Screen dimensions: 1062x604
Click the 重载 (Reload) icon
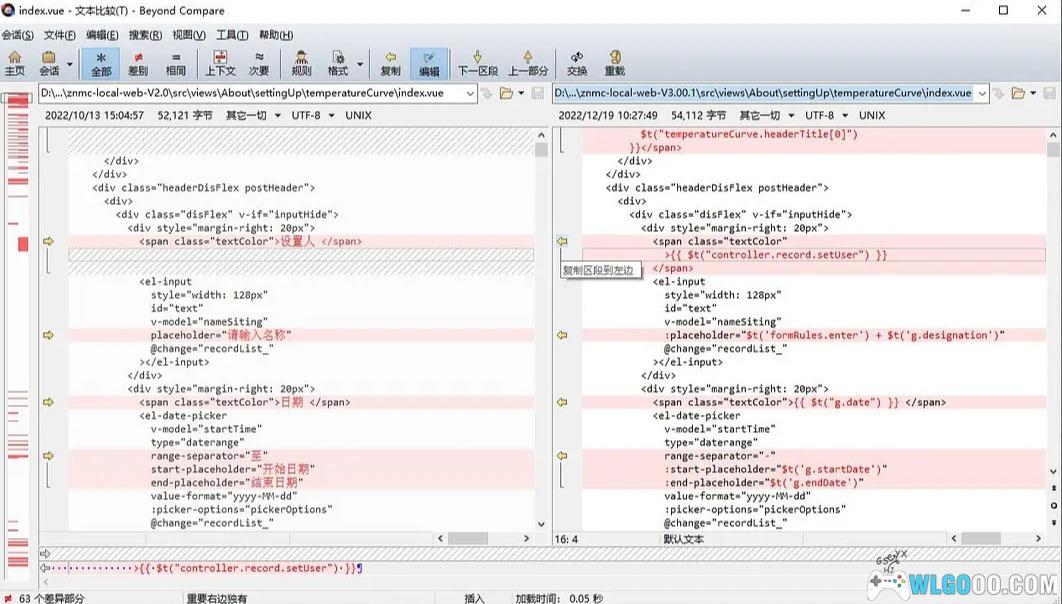[x=614, y=63]
